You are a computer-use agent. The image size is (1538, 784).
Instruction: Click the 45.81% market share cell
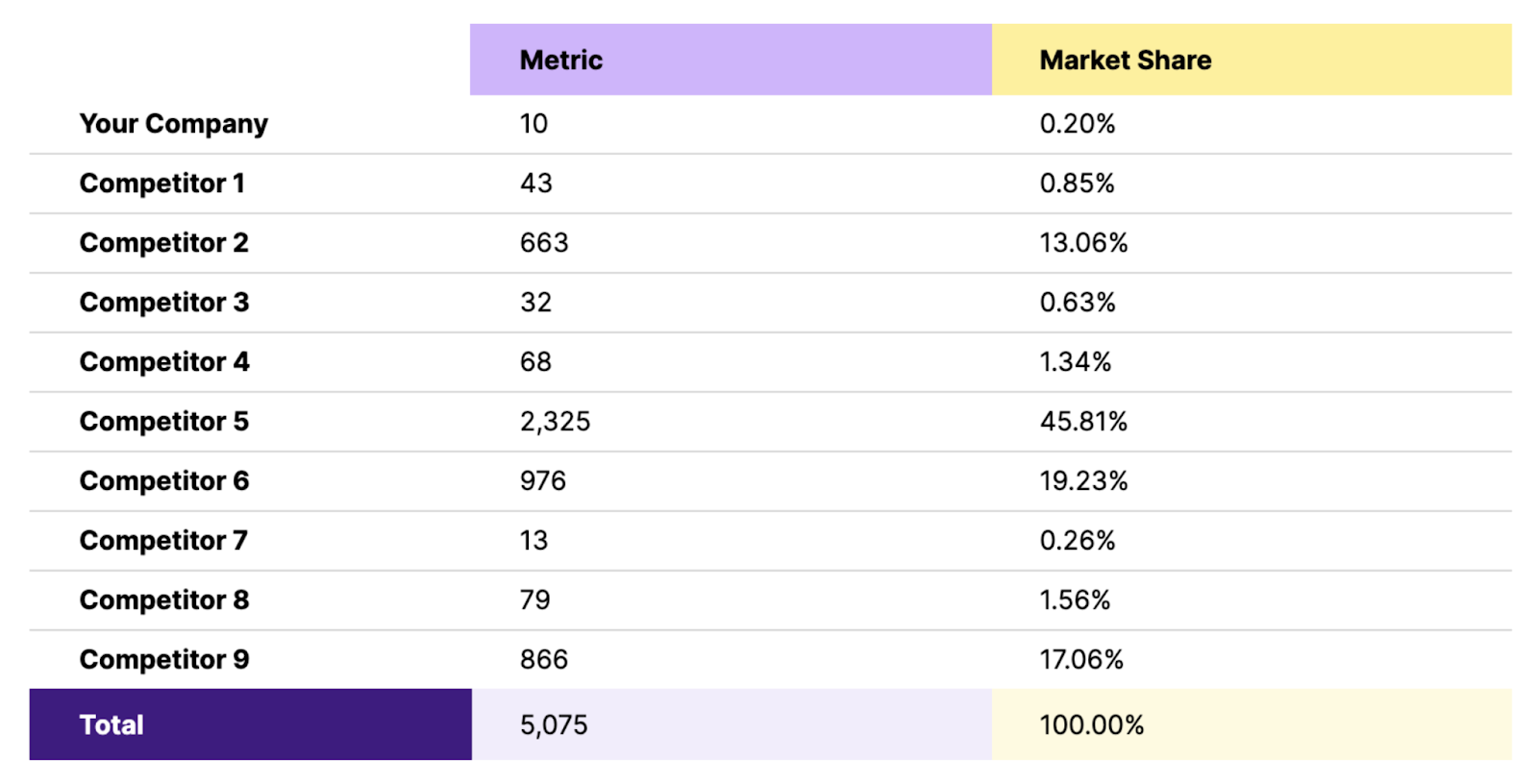click(1083, 422)
